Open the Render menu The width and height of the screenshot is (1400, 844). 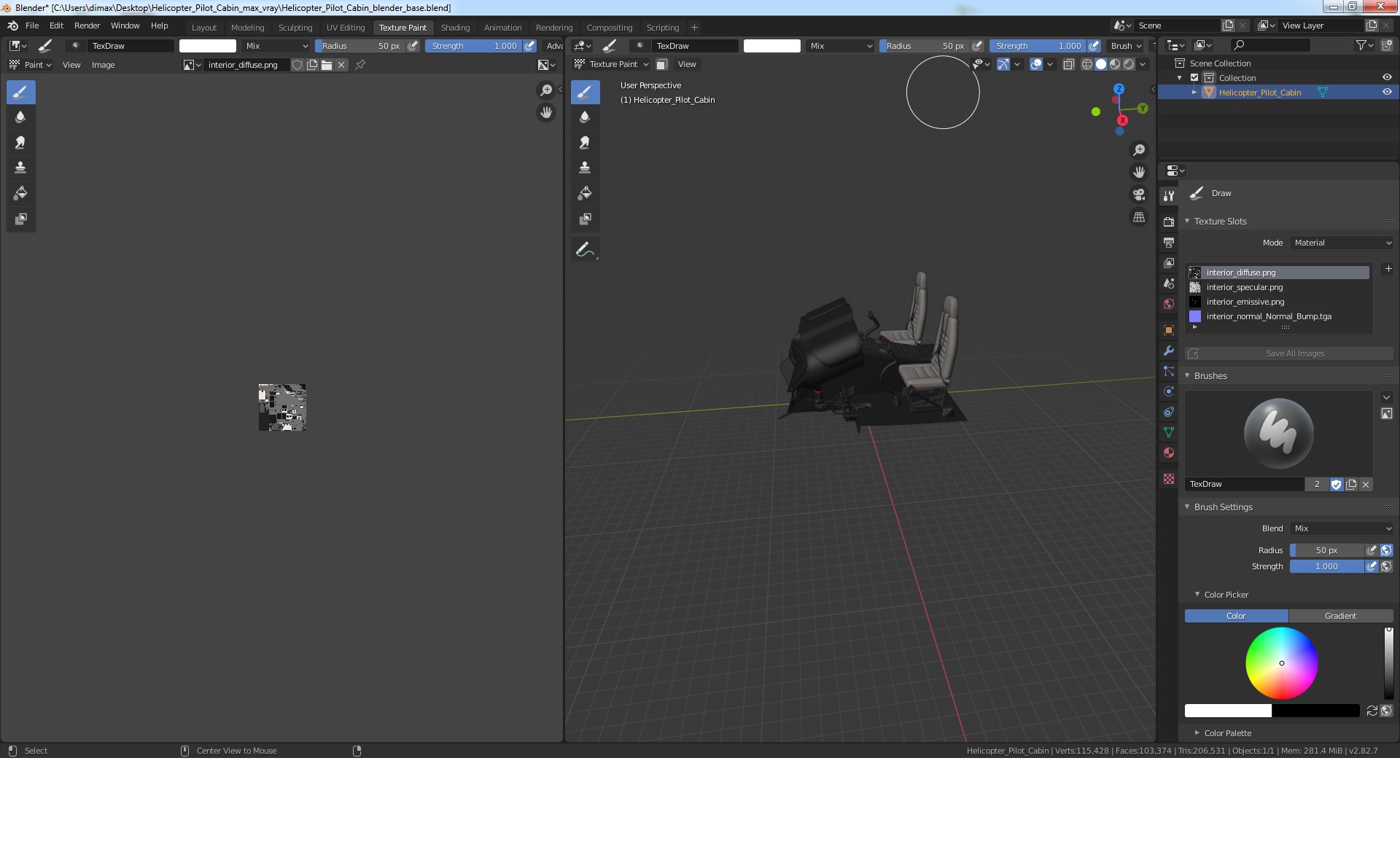coord(87,26)
